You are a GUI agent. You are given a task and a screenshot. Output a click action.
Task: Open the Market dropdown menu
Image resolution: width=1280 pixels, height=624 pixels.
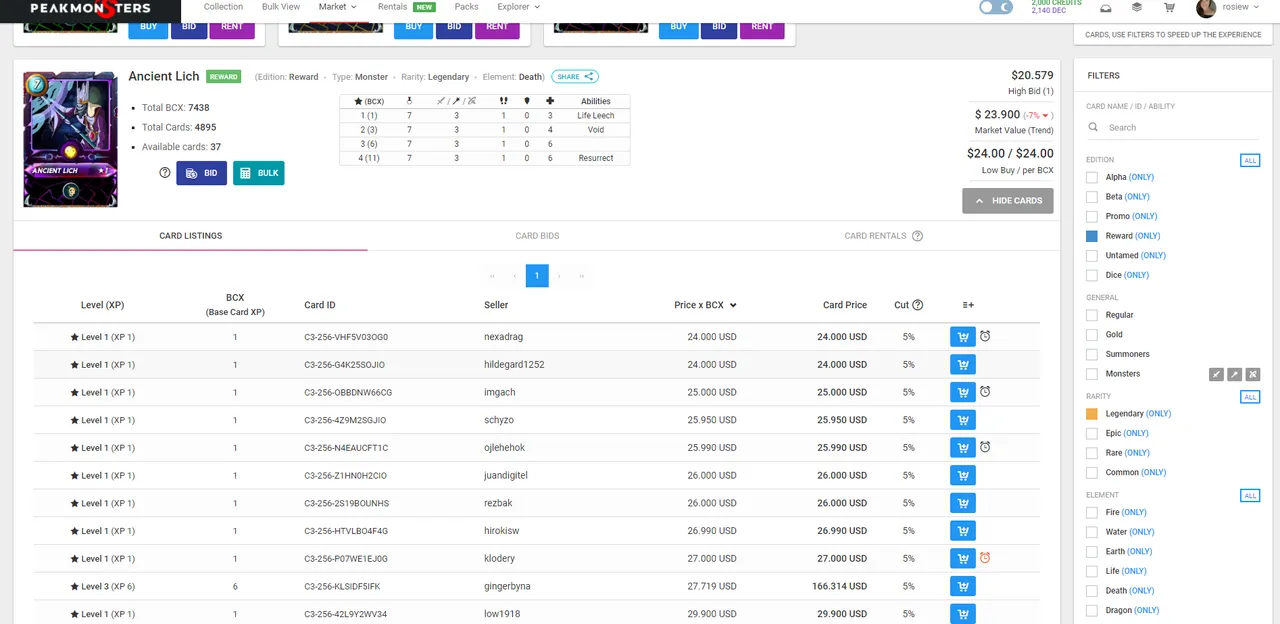pyautogui.click(x=337, y=7)
